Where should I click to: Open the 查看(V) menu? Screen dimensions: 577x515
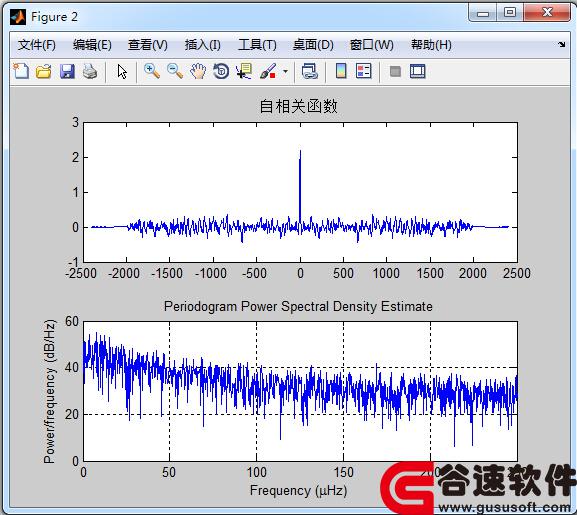pos(148,45)
